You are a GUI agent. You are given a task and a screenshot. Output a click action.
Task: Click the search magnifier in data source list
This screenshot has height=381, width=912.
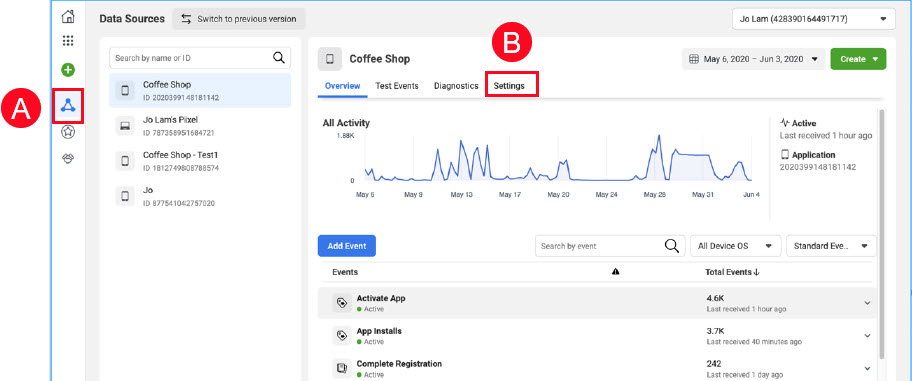point(279,58)
